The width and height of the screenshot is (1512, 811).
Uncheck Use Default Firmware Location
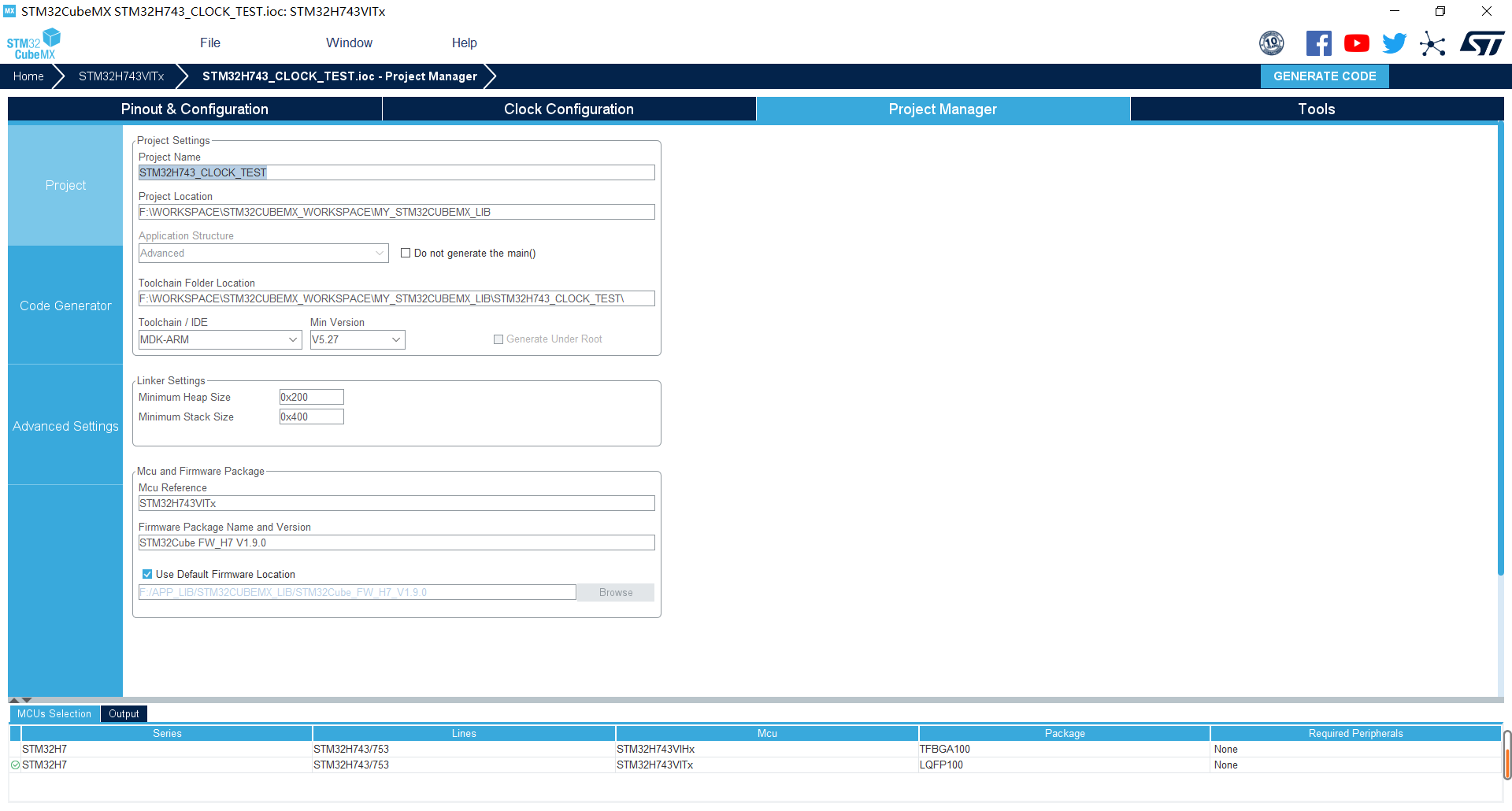click(x=147, y=574)
